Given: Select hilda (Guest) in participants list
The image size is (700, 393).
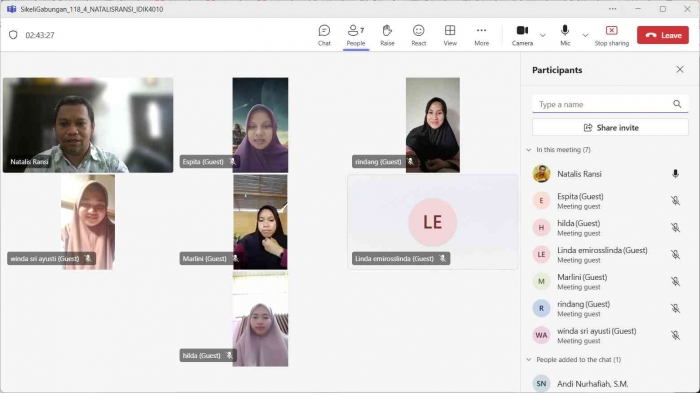Looking at the screenshot, I should [610, 228].
